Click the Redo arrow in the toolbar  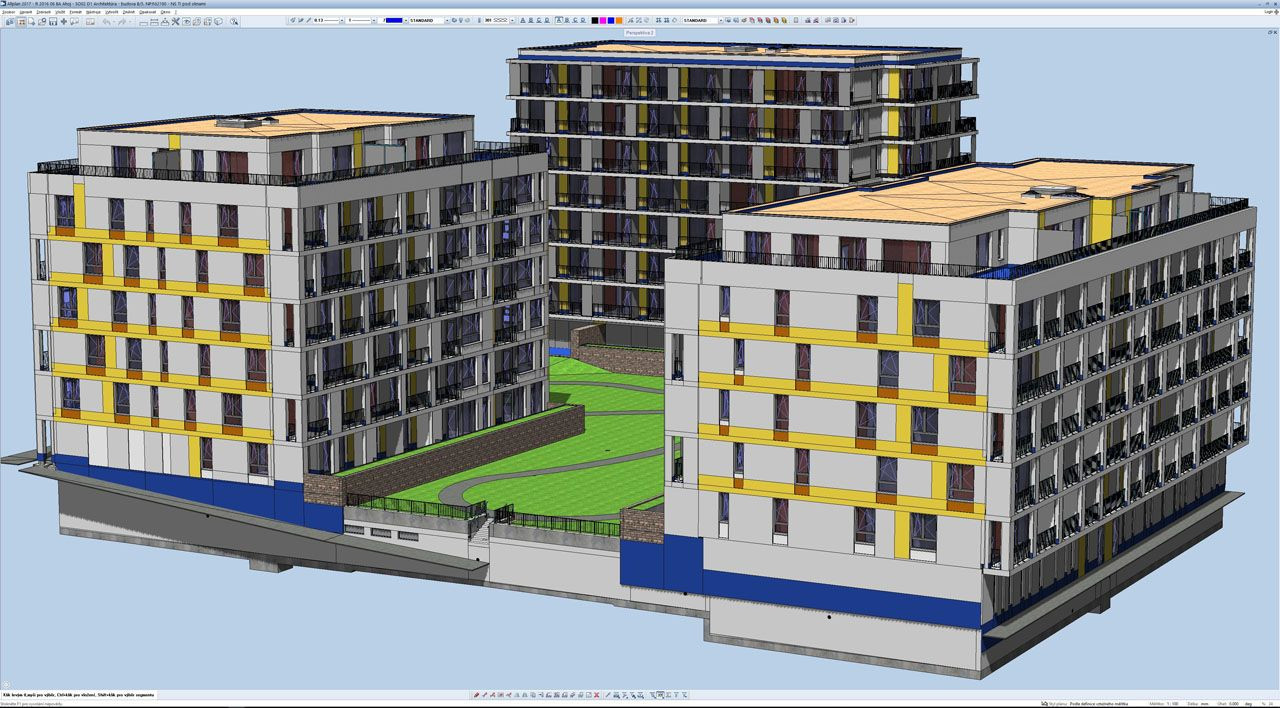[121, 21]
